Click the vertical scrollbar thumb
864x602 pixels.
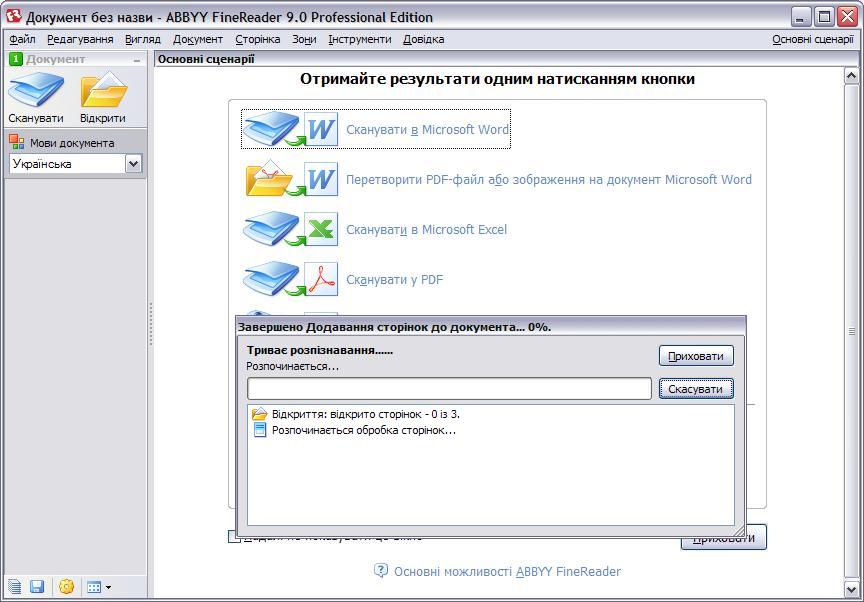[851, 332]
